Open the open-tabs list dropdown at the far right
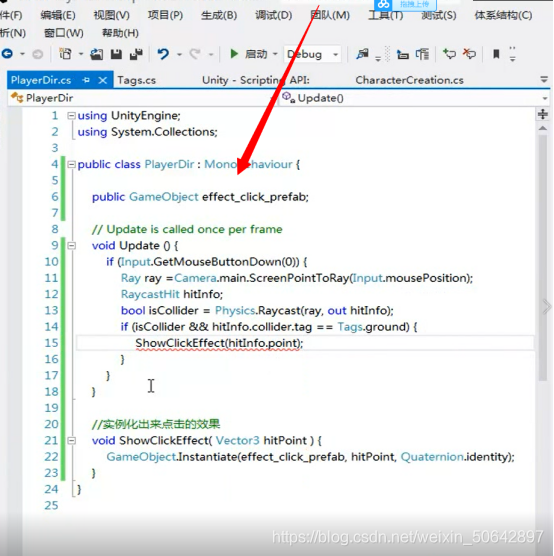Image resolution: width=554 pixels, height=556 pixels. [544, 79]
